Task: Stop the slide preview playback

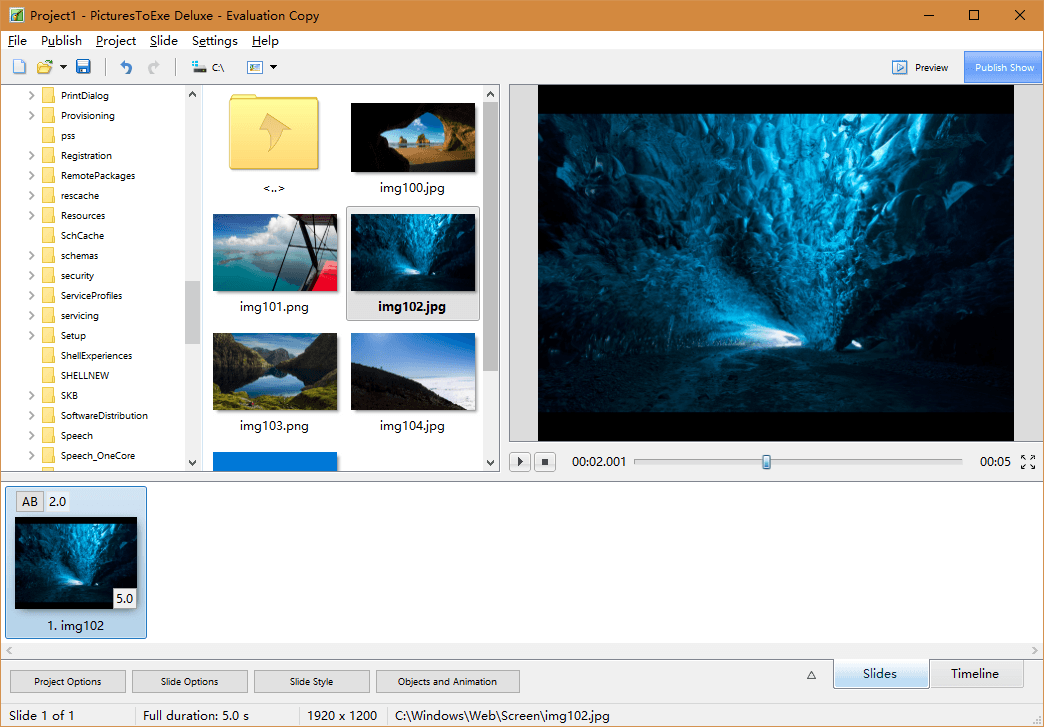Action: (544, 462)
